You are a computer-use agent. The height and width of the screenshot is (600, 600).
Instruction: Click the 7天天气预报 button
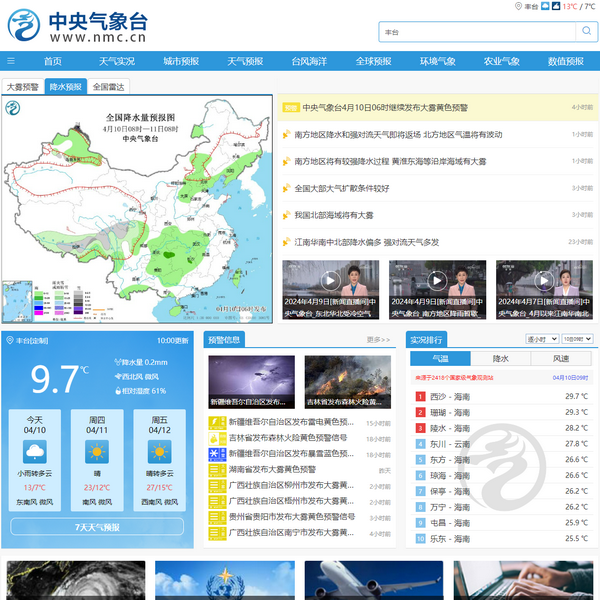(97, 527)
